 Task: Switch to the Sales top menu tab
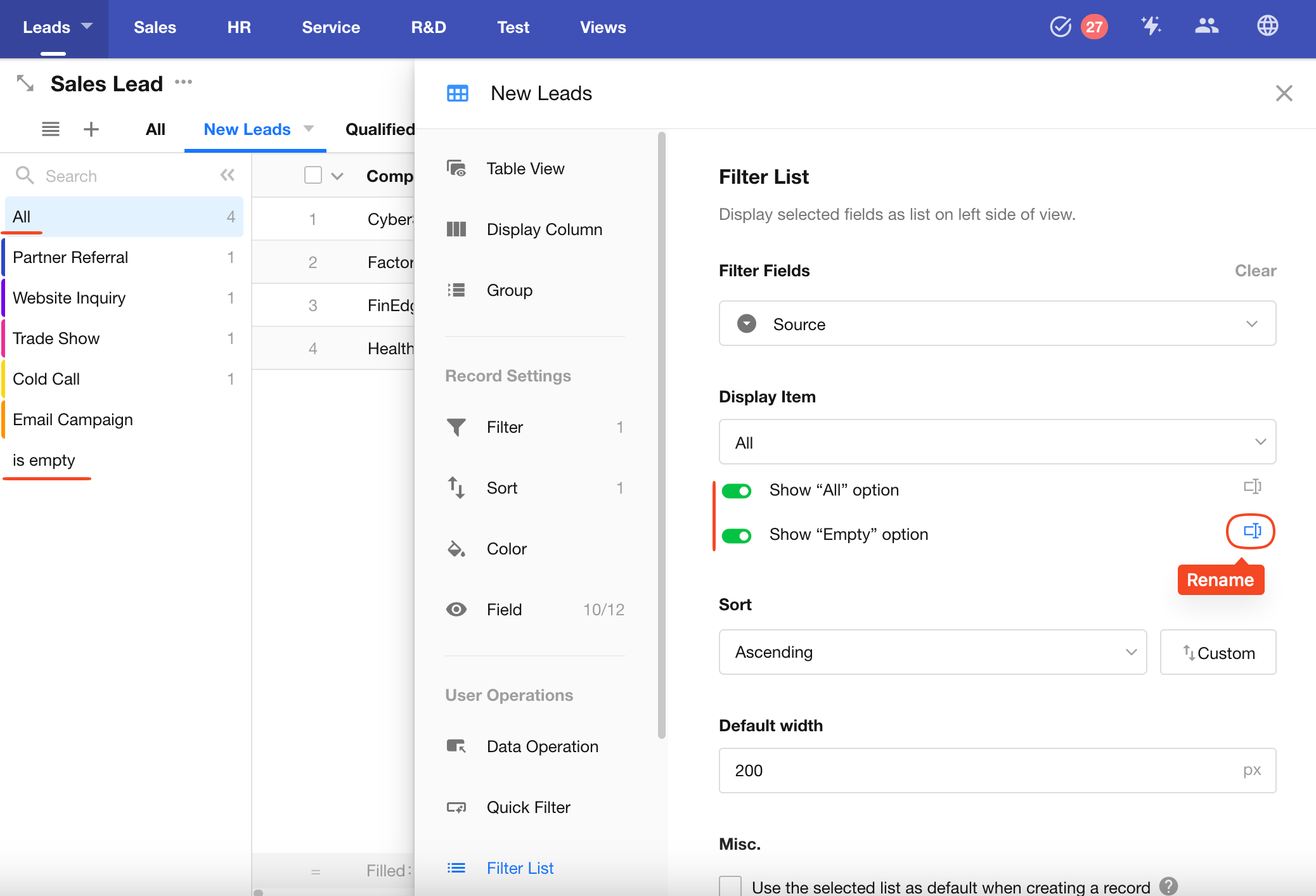[155, 27]
